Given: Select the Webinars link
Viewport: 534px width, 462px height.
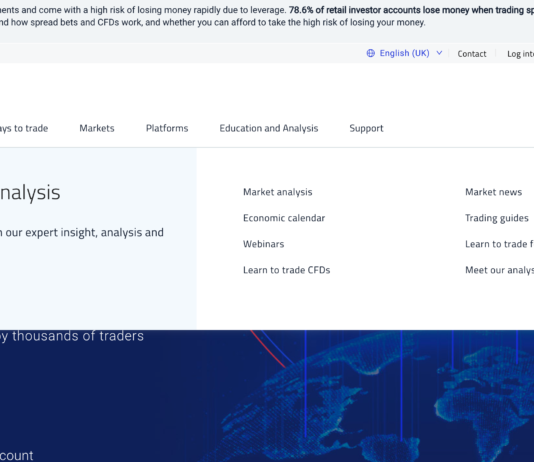Looking at the screenshot, I should pyautogui.click(x=264, y=244).
